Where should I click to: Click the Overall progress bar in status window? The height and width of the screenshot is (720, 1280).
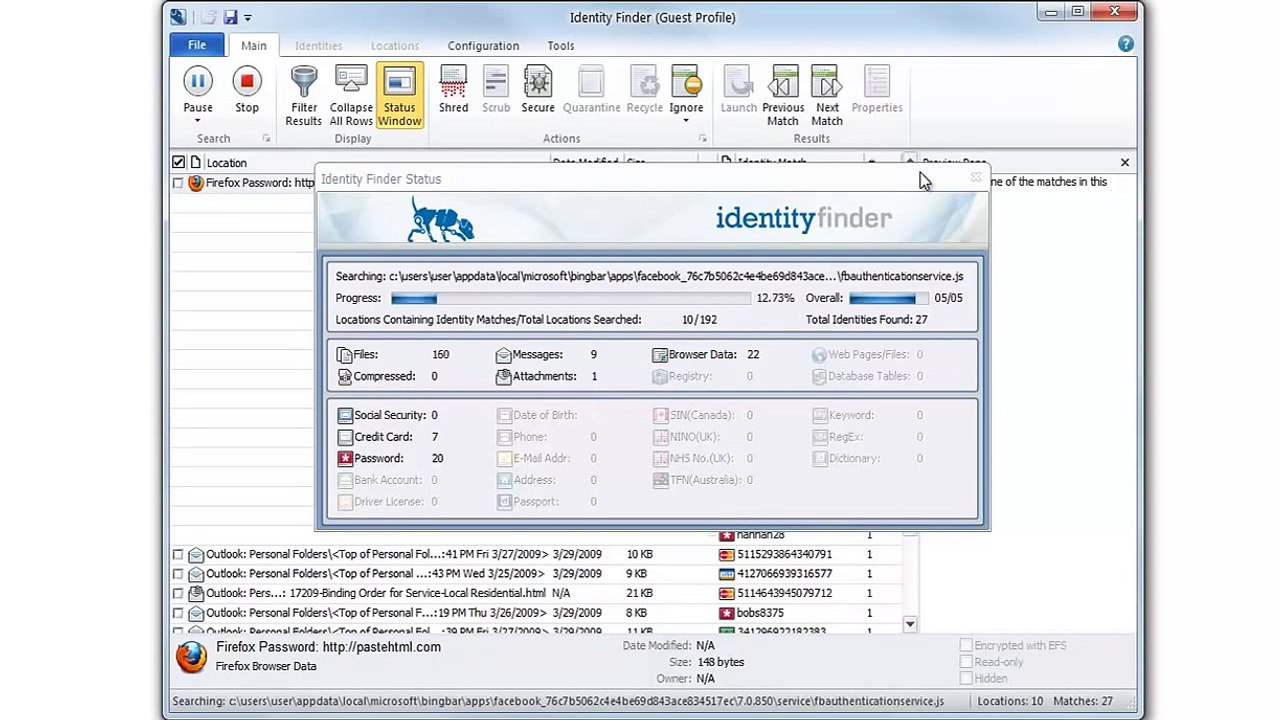coord(888,298)
